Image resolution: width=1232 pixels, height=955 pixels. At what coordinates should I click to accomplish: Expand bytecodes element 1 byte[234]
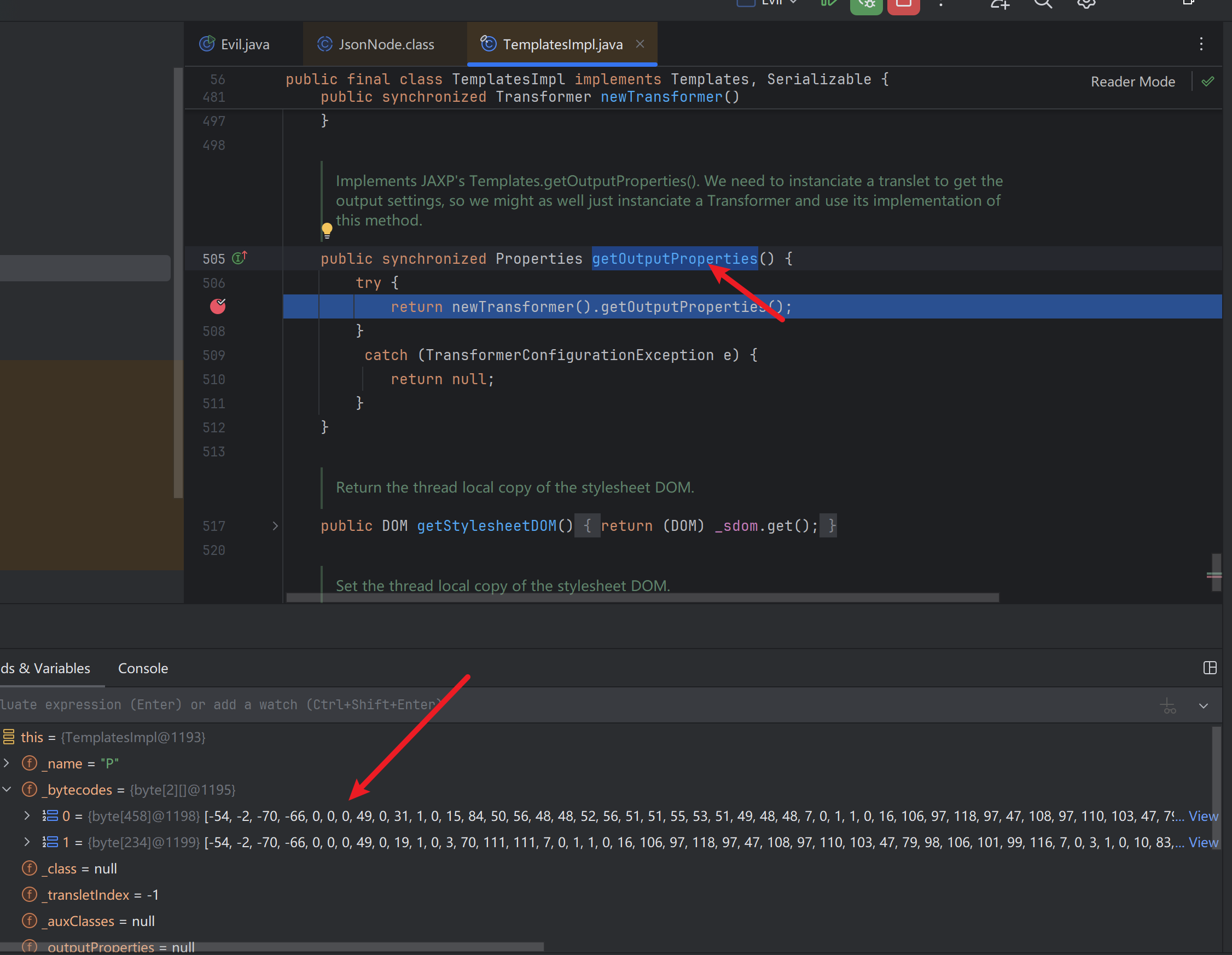[x=26, y=842]
